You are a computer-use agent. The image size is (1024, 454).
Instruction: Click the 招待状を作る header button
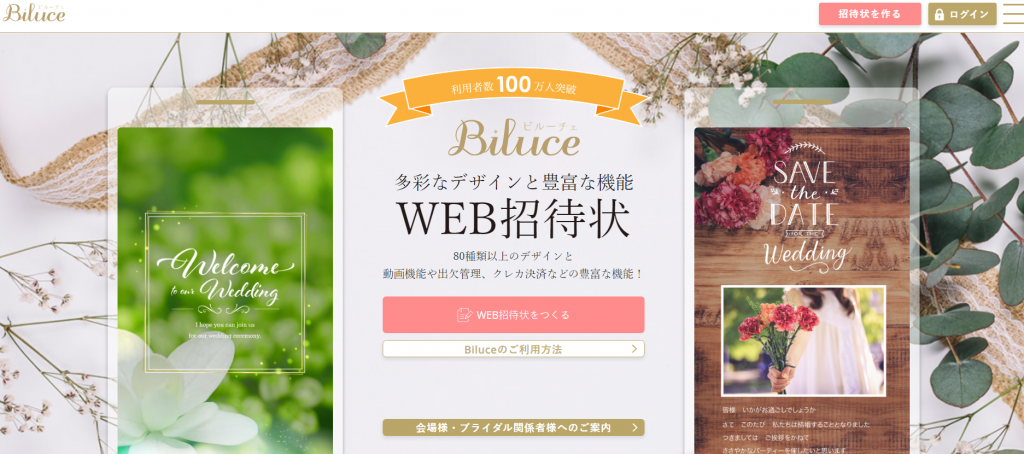click(x=870, y=14)
